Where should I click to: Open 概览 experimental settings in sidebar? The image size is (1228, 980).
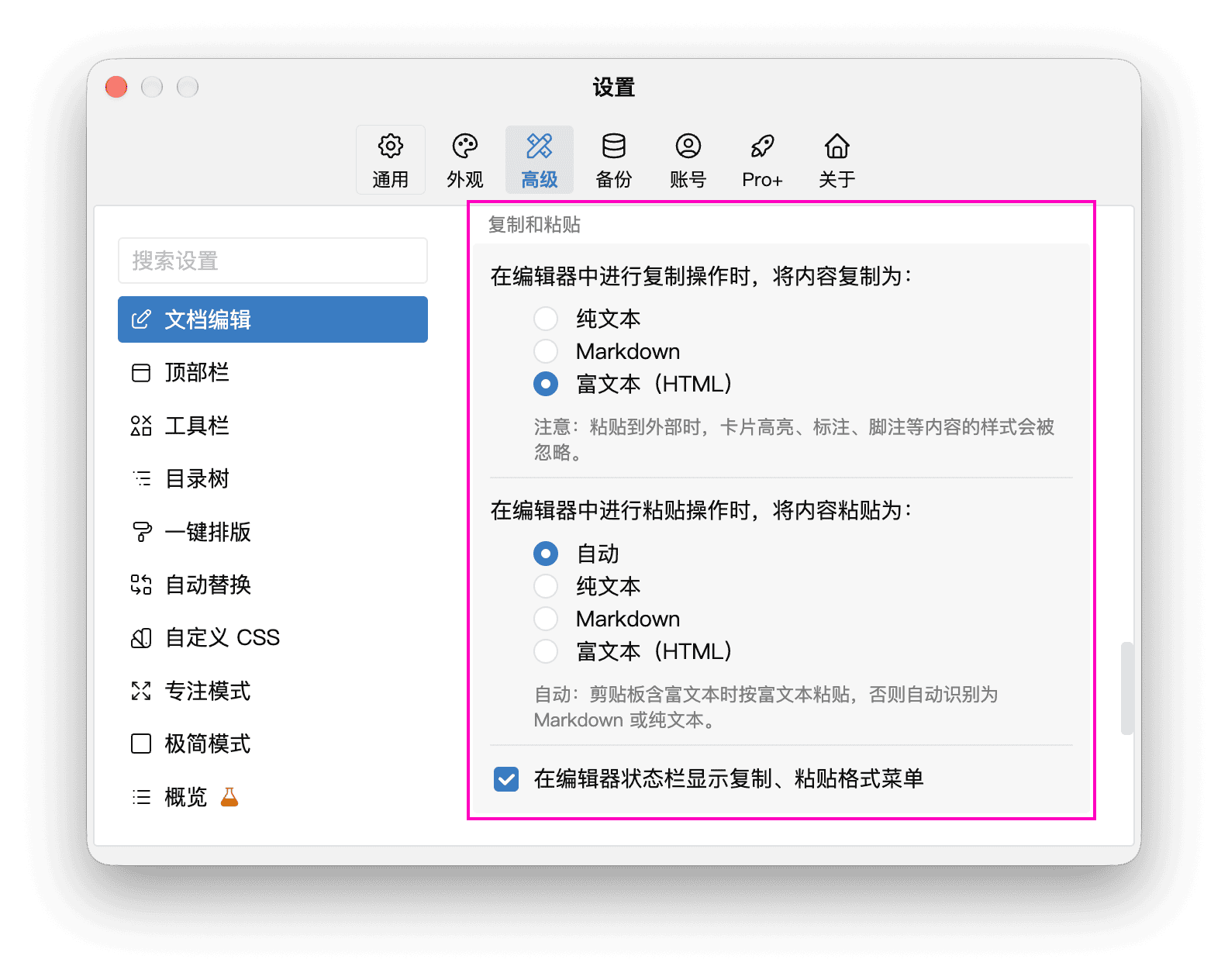(273, 797)
